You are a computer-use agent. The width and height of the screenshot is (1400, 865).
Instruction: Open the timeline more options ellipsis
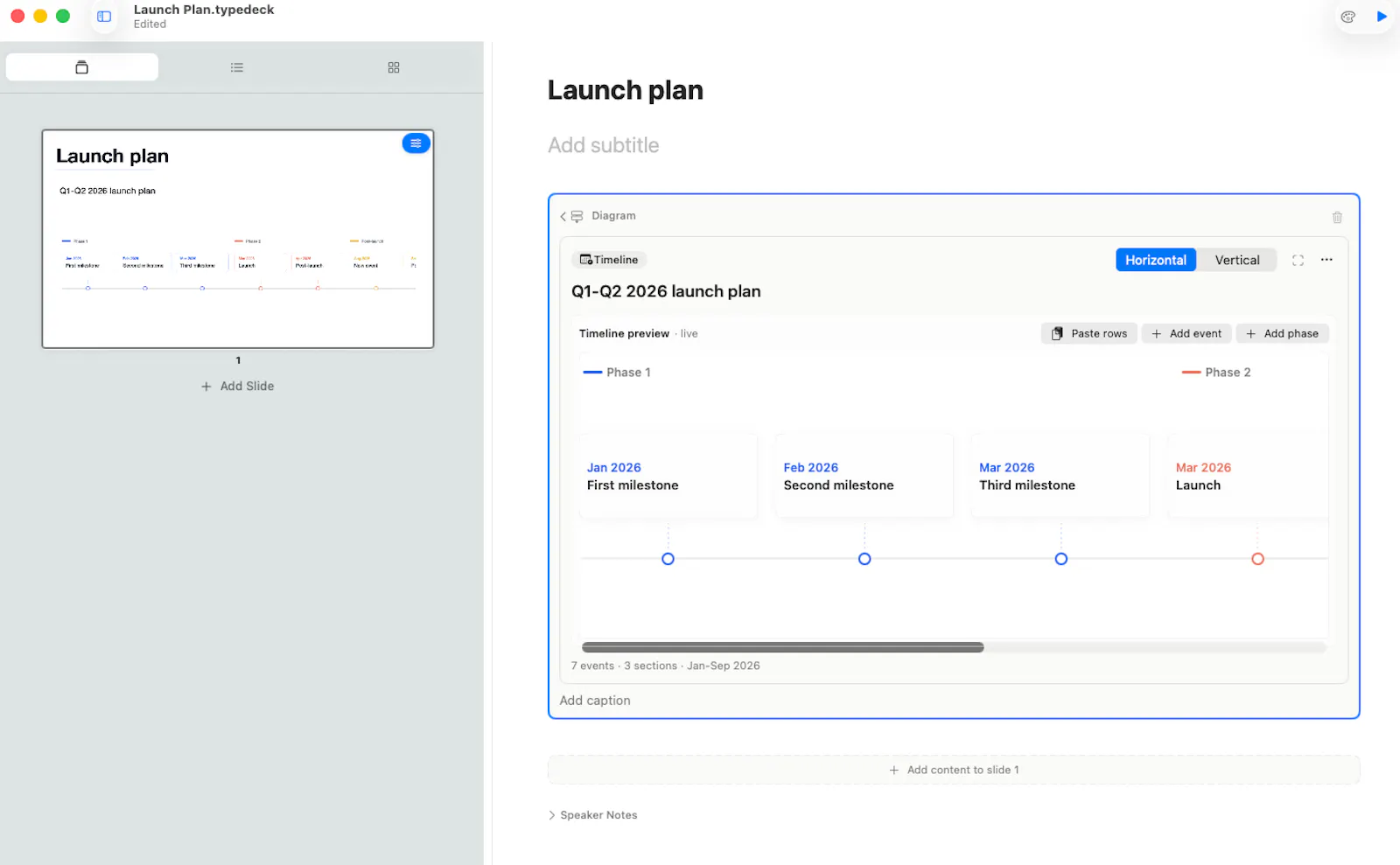(1326, 260)
